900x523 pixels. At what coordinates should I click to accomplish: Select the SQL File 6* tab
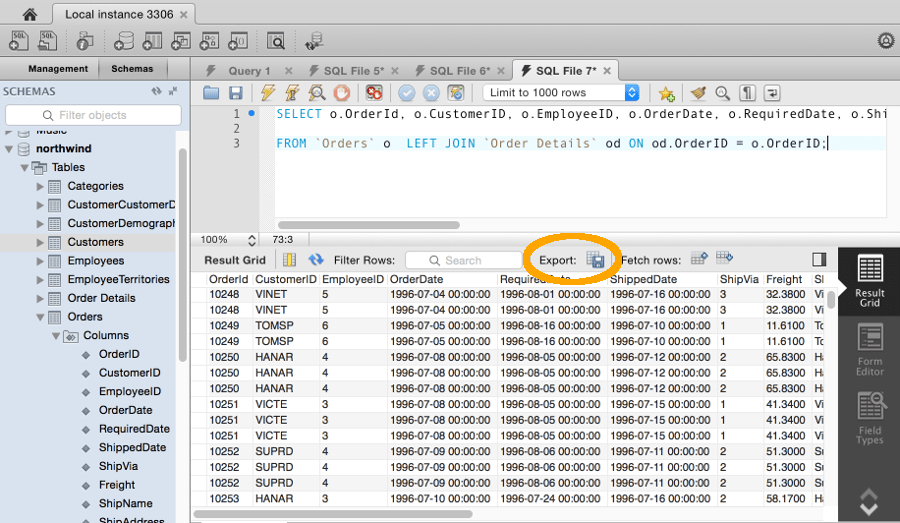point(460,71)
